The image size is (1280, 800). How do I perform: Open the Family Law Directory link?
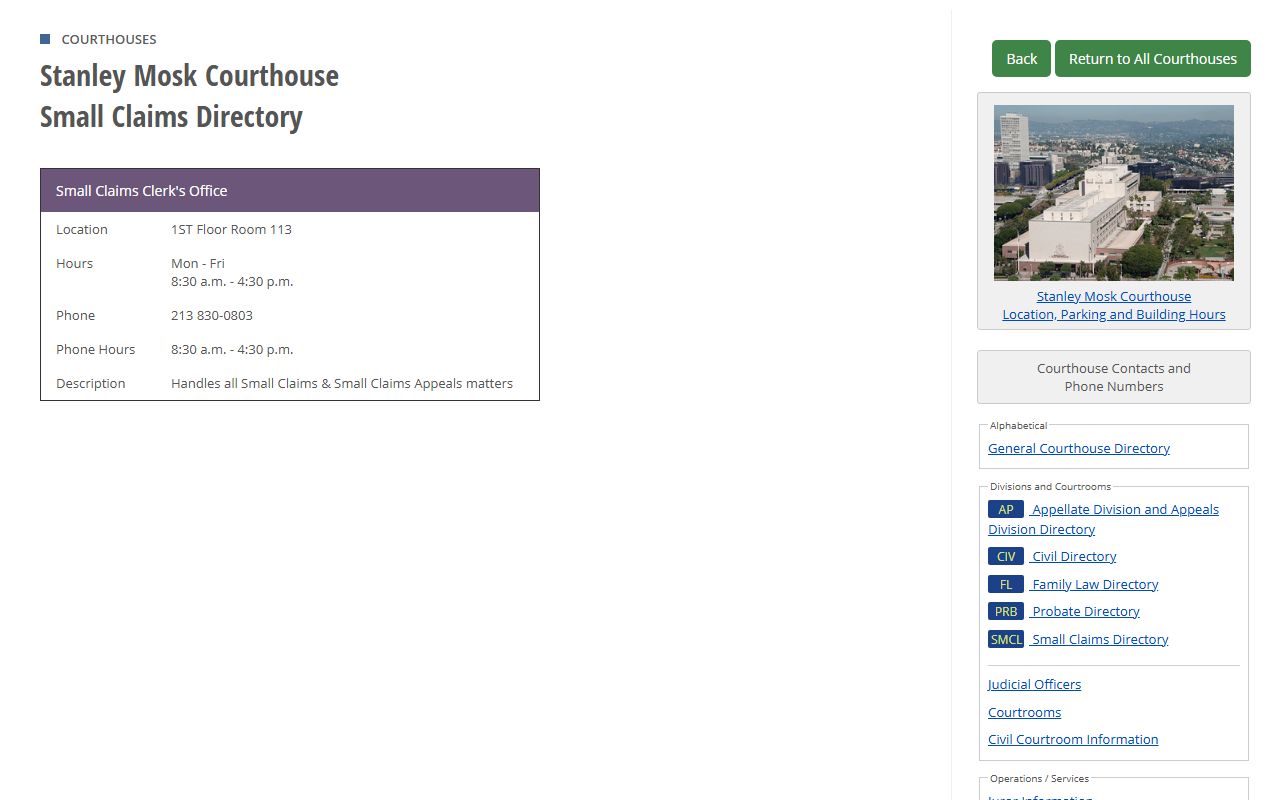1095,584
